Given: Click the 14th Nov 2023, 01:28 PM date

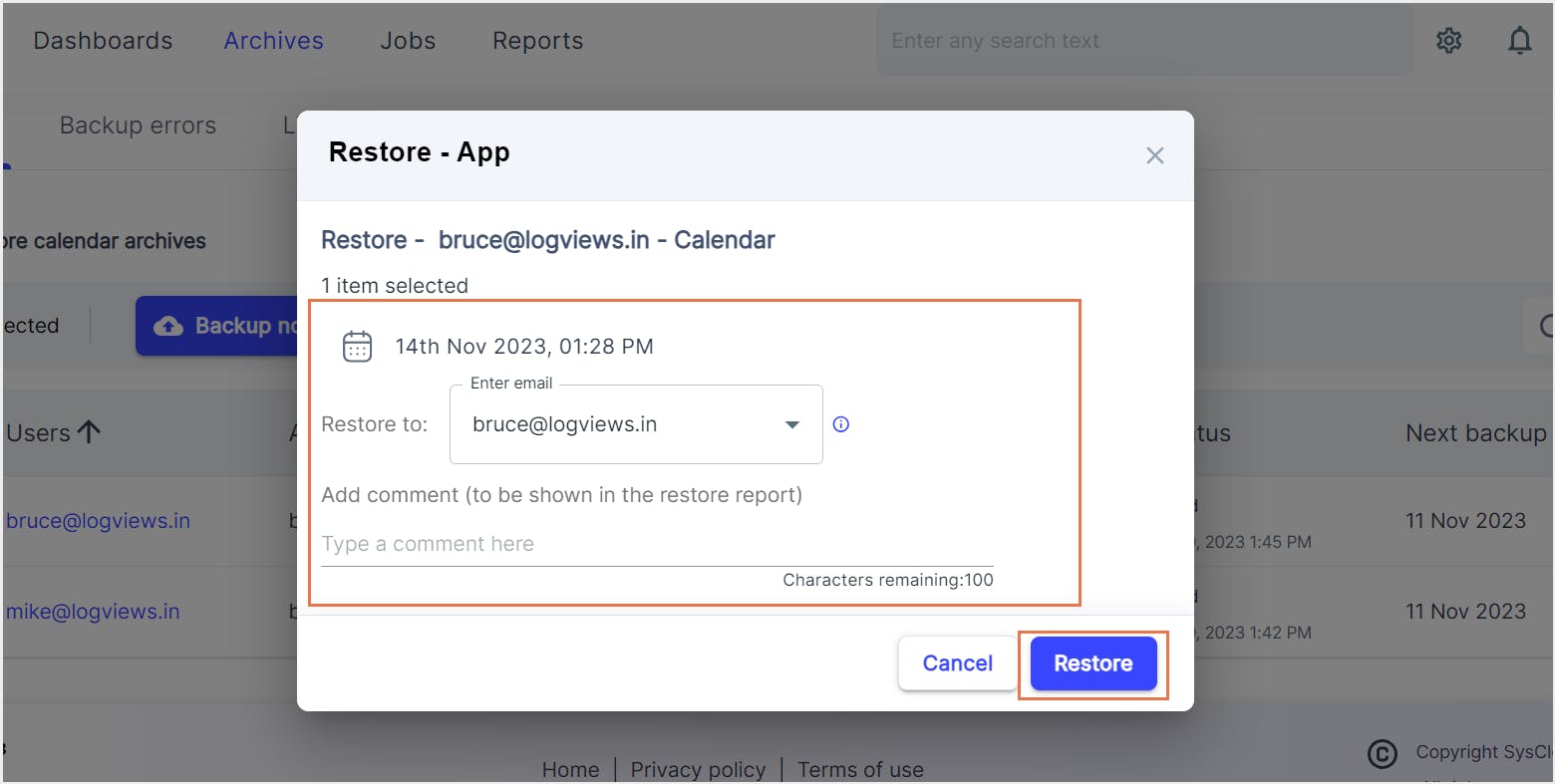Looking at the screenshot, I should (524, 347).
